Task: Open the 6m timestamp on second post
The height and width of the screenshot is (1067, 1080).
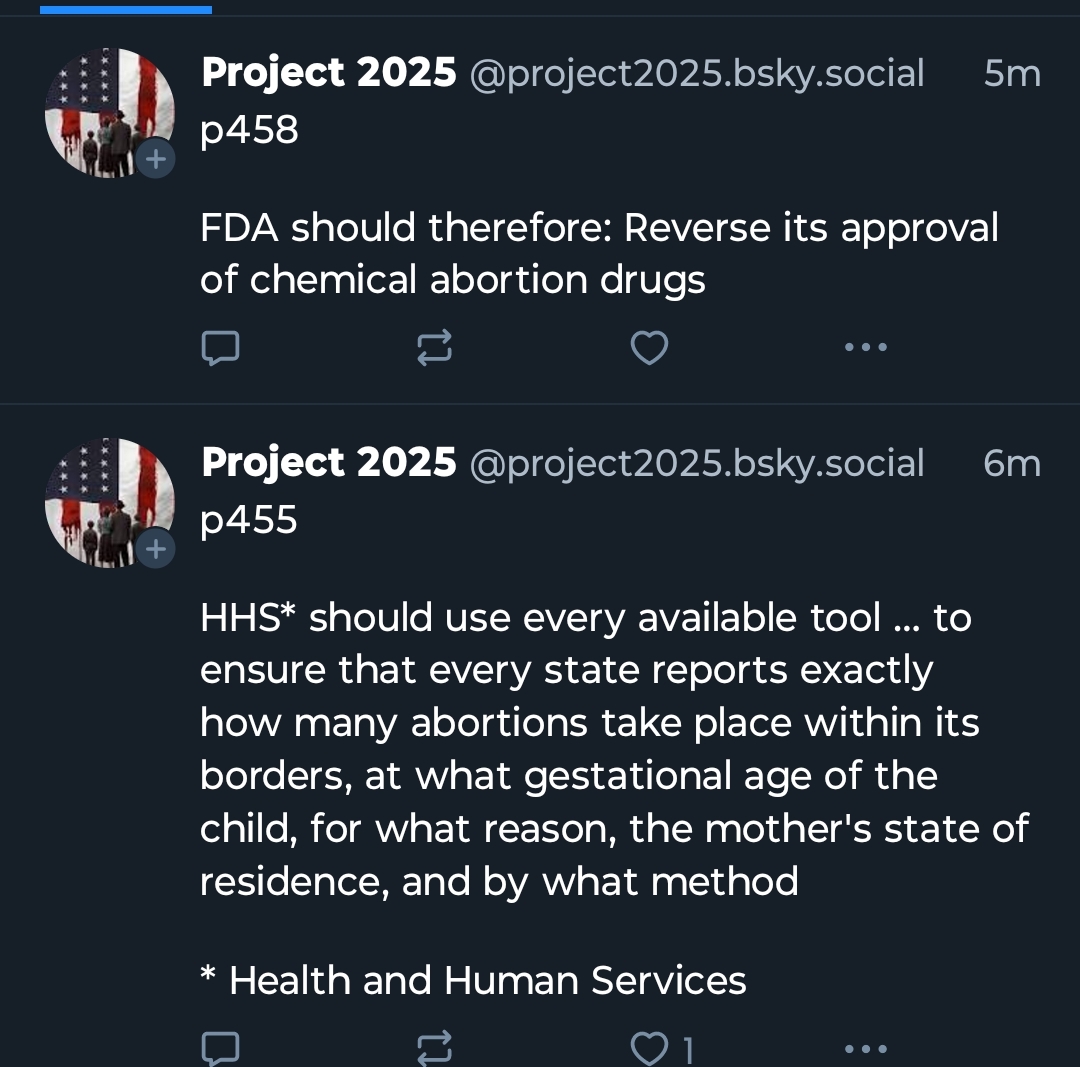Action: tap(1012, 464)
